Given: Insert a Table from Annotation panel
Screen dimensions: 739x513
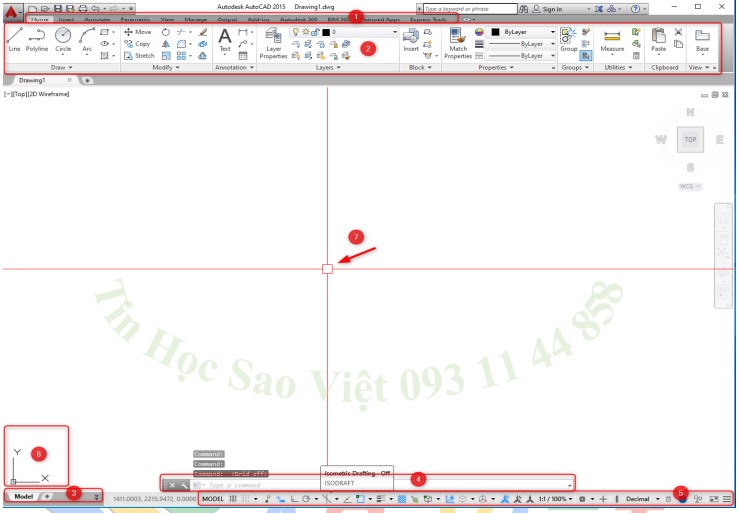Looking at the screenshot, I should click(243, 56).
